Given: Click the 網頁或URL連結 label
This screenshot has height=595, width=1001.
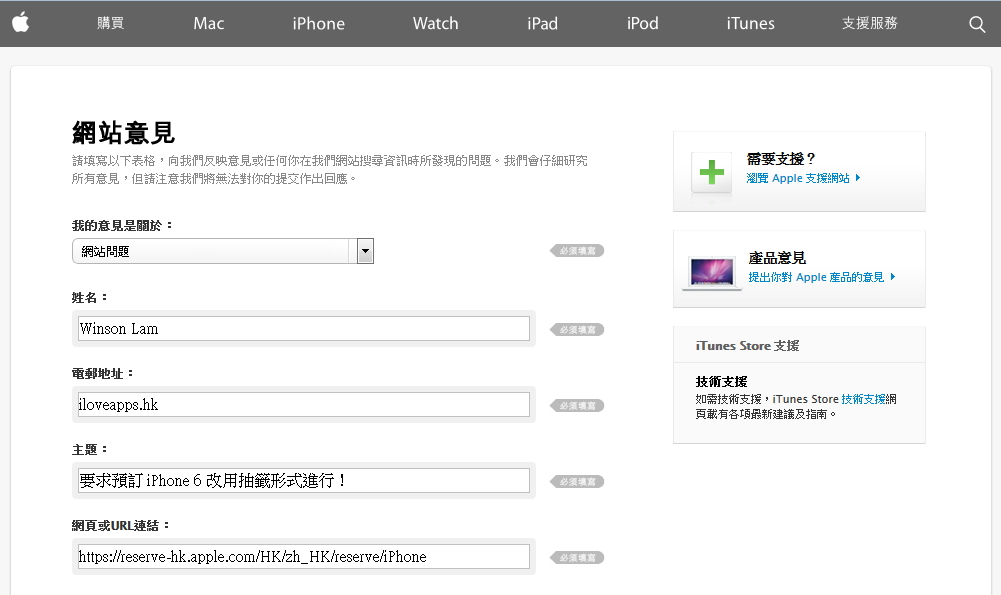Looking at the screenshot, I should [x=121, y=525].
